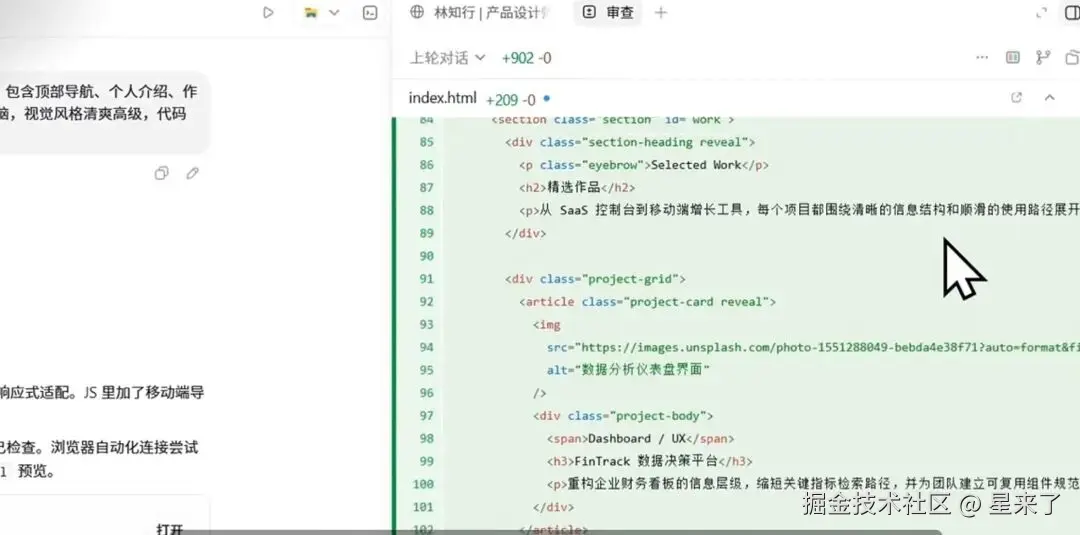
Task: Click the project-grid div code line
Action: coord(595,279)
